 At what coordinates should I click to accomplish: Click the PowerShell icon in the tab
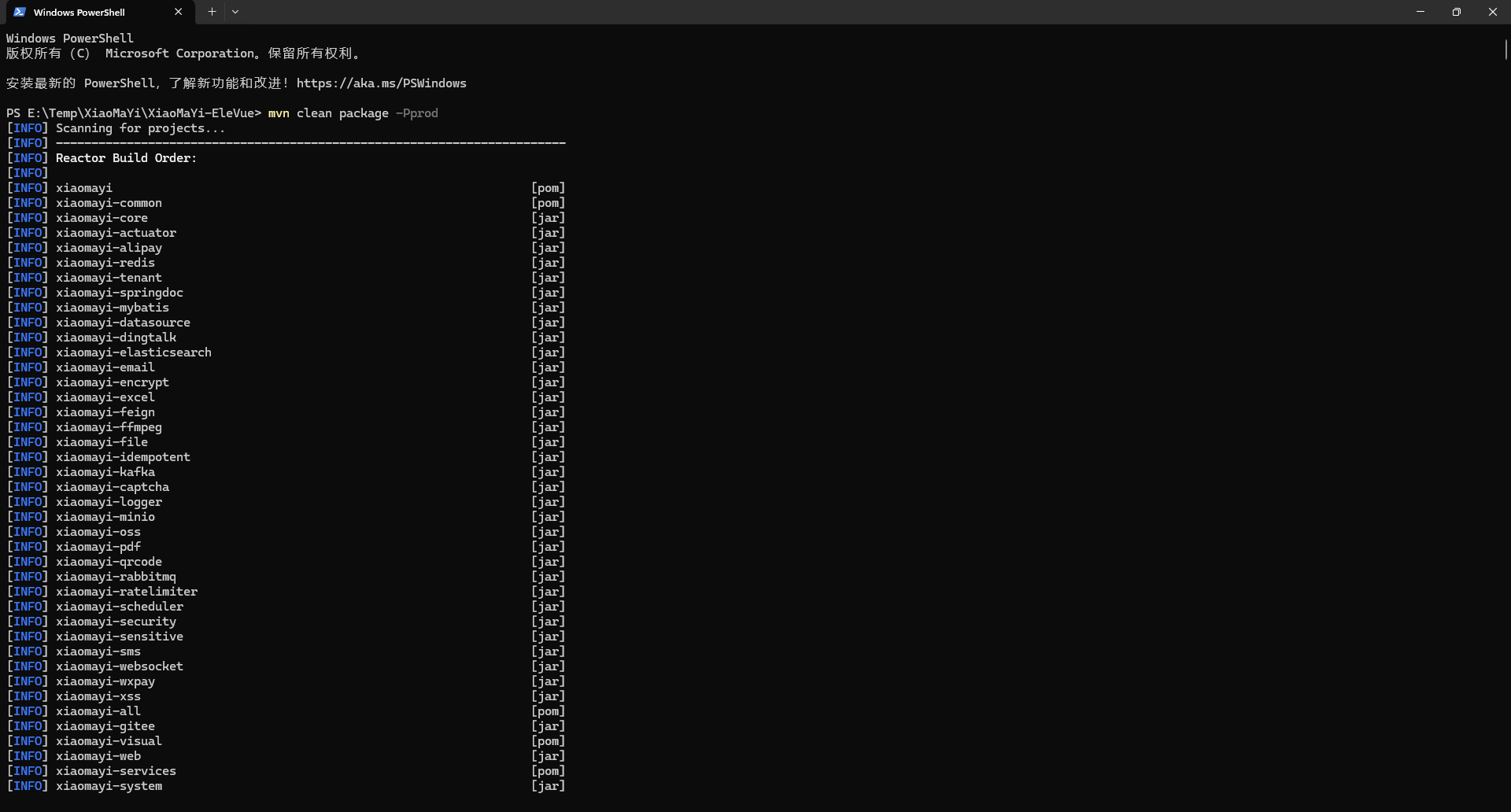[20, 12]
